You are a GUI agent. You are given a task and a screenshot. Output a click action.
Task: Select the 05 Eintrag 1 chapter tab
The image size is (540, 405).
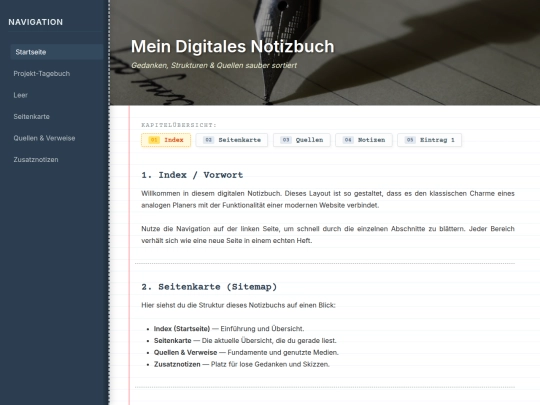point(429,140)
